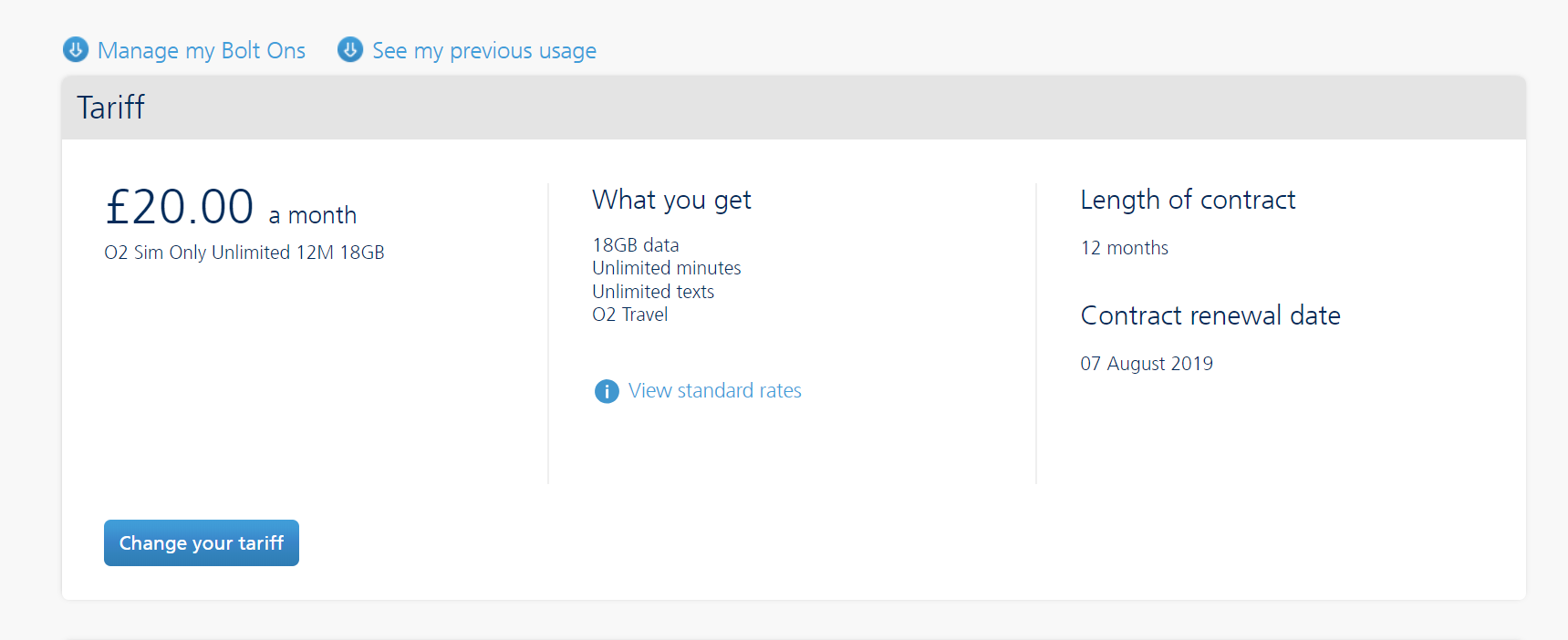The image size is (1568, 640).
Task: Select the O2 Sim Only Unlimited 12M 18GB text
Action: coord(244,253)
